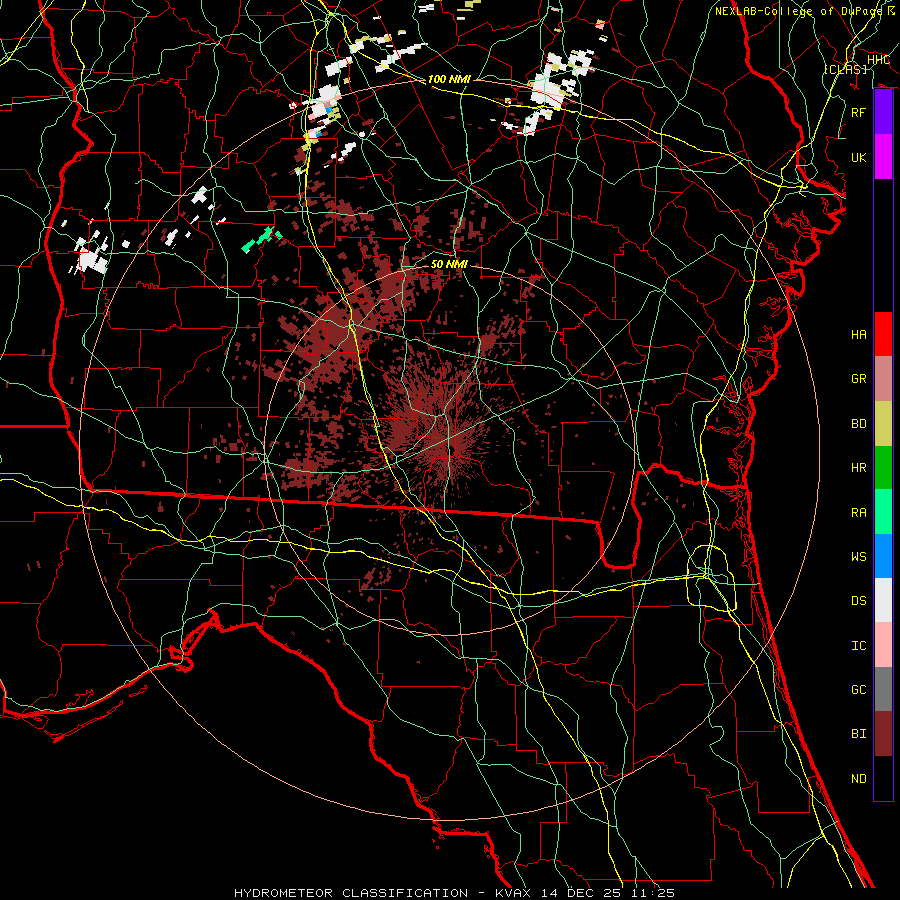Click the DS white legend swatch
The image size is (900, 900).
pyautogui.click(x=883, y=600)
